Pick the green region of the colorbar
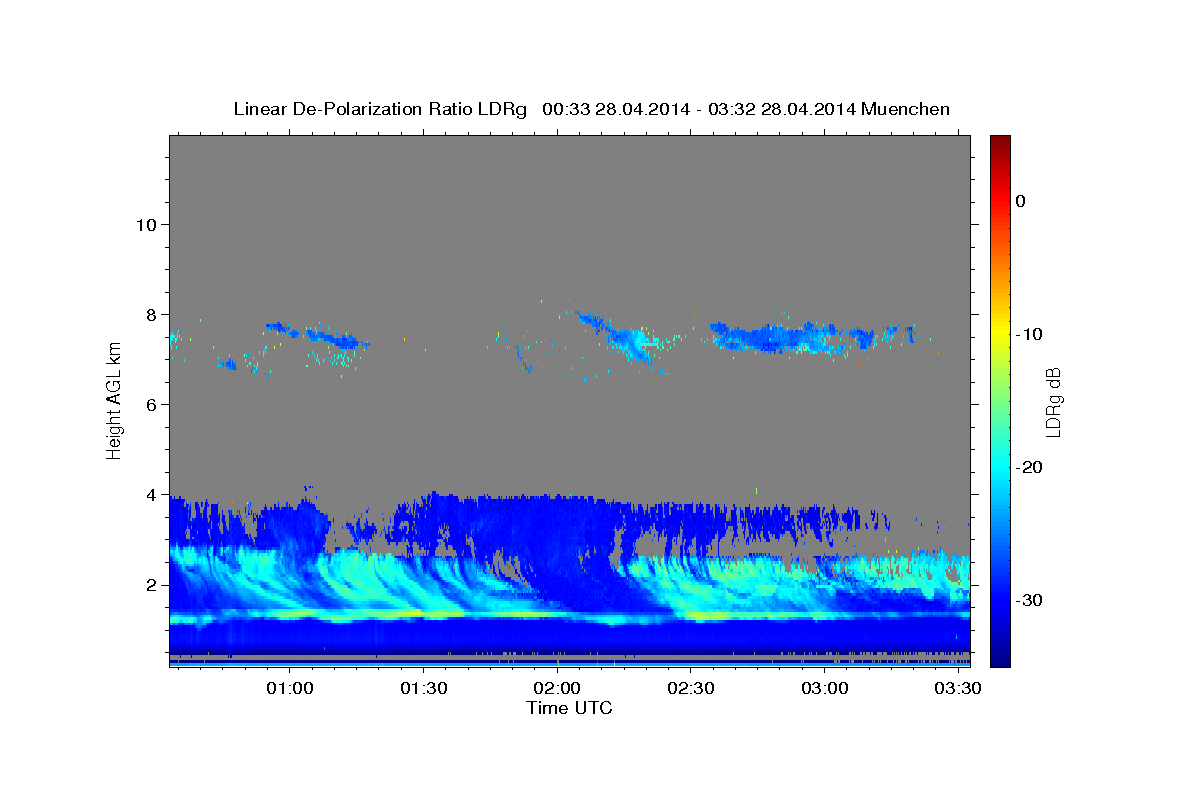This screenshot has width=1200, height=800. pyautogui.click(x=1000, y=400)
